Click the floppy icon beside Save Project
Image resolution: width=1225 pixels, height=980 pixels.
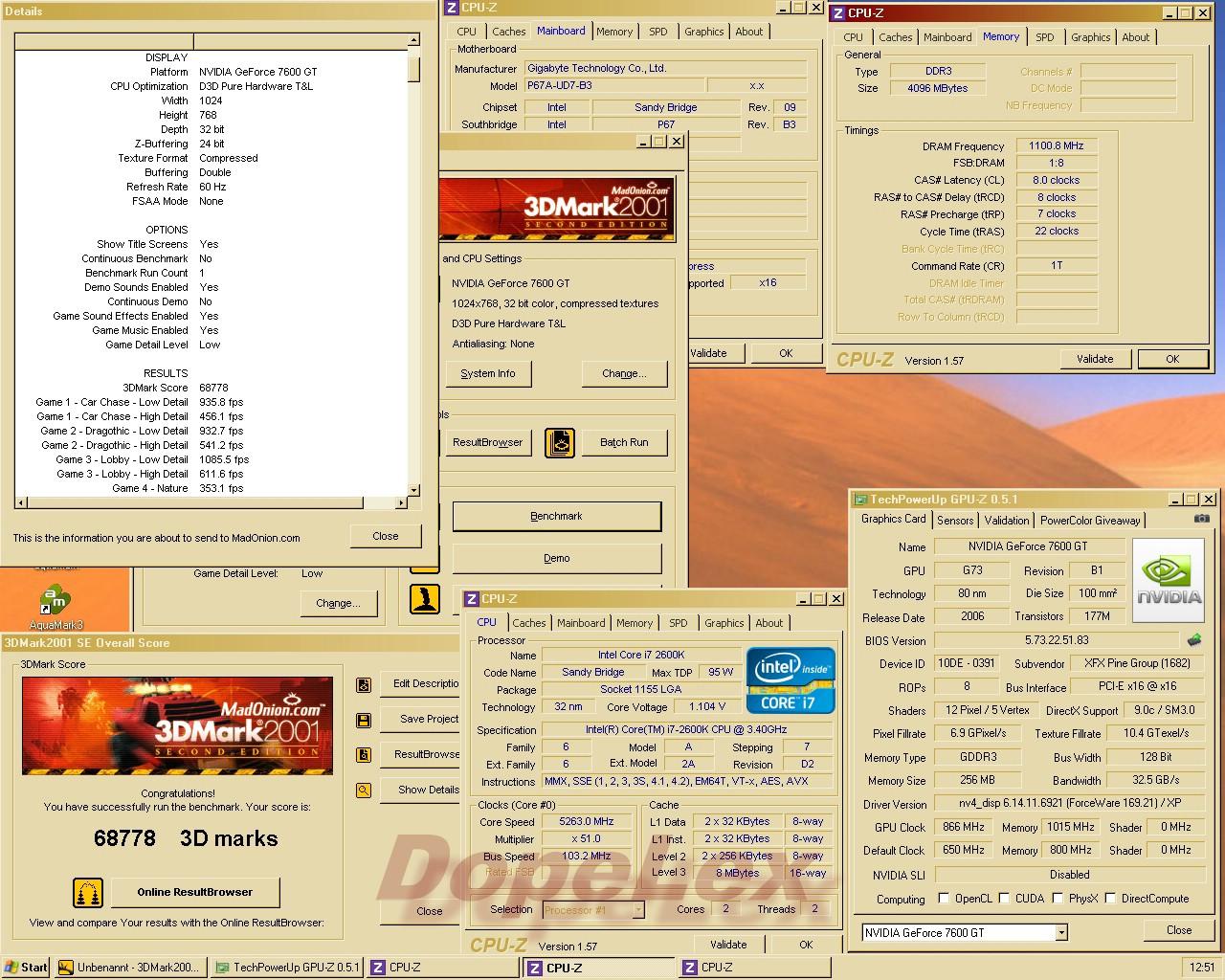click(x=364, y=720)
